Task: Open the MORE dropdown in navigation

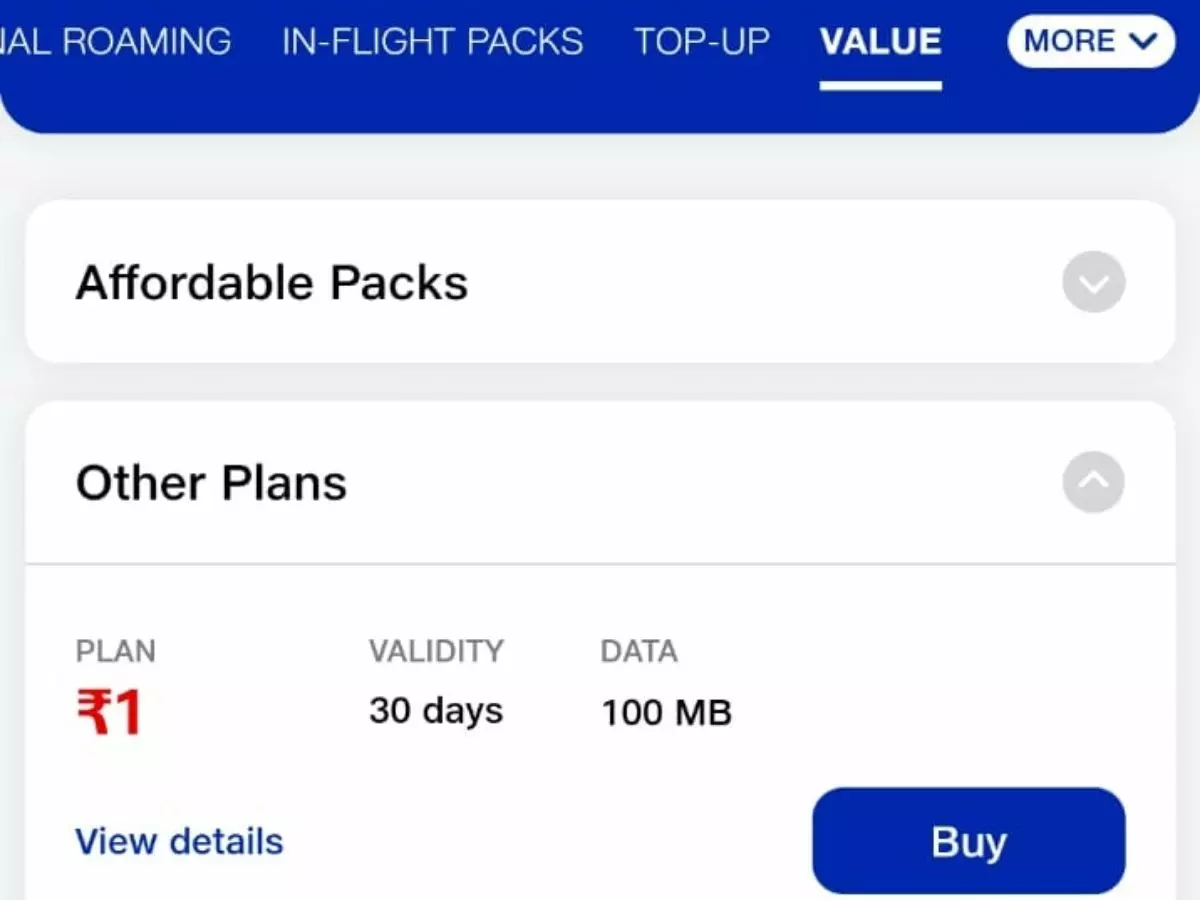Action: [1089, 42]
